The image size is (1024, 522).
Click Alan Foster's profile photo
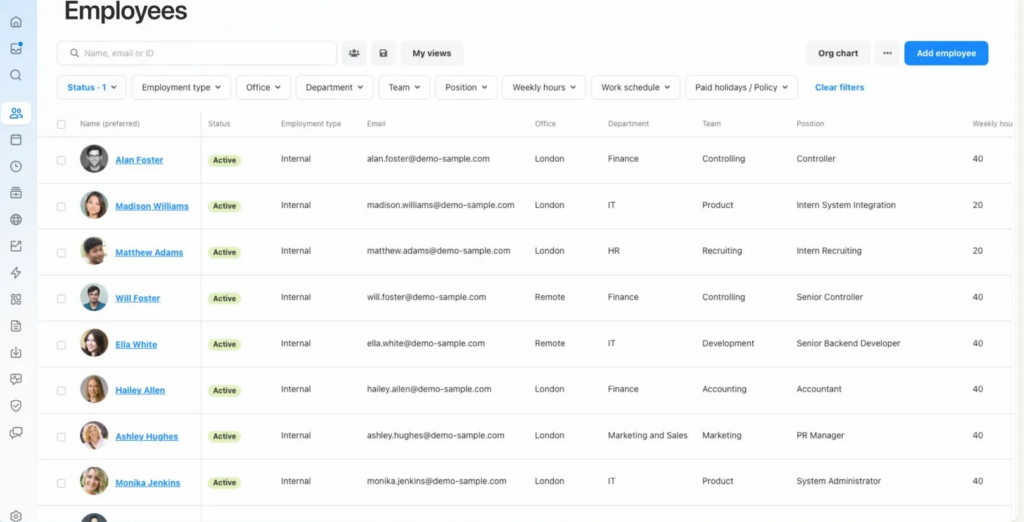click(94, 159)
